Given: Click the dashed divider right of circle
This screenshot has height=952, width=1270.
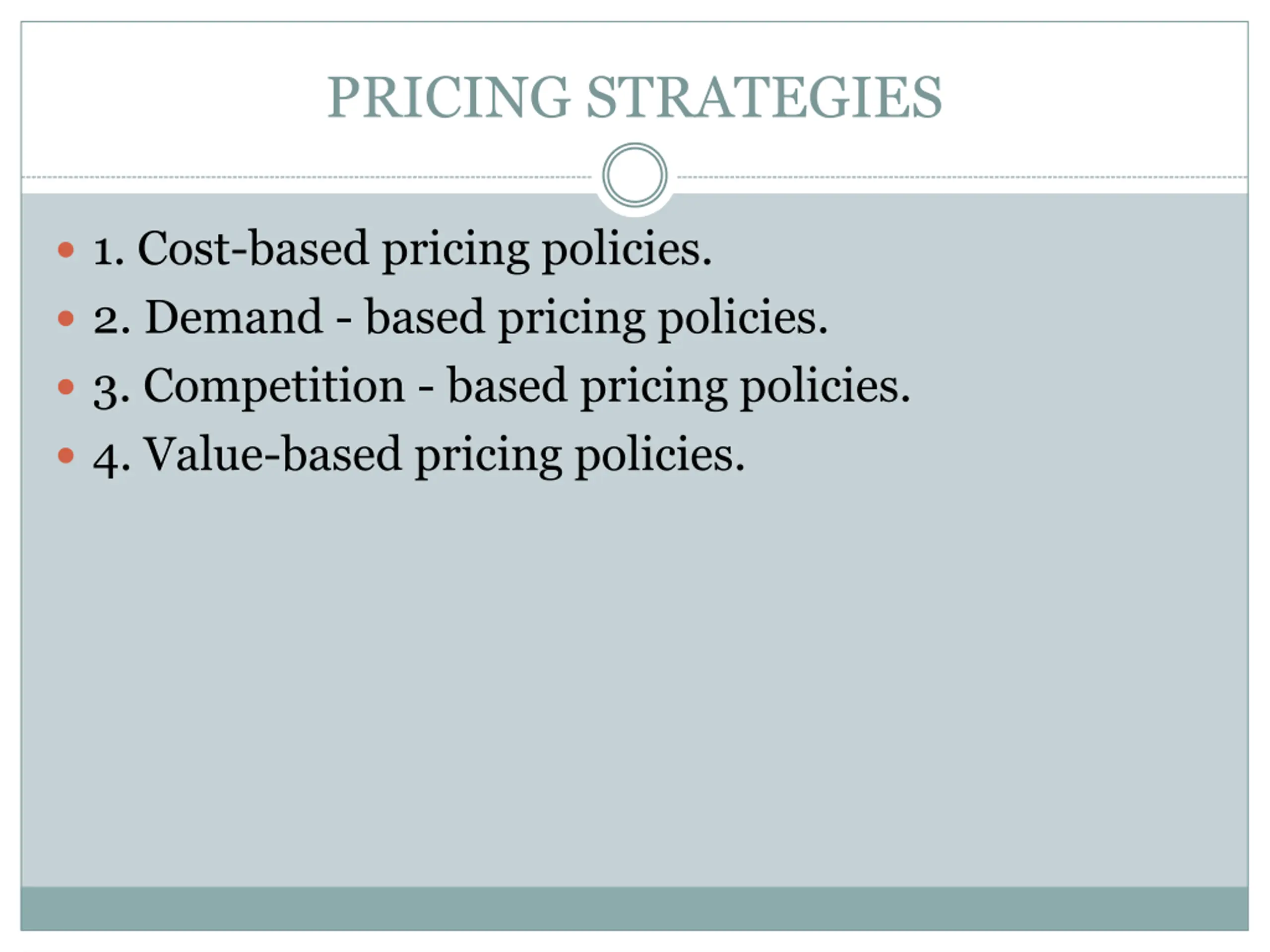Looking at the screenshot, I should tap(963, 178).
